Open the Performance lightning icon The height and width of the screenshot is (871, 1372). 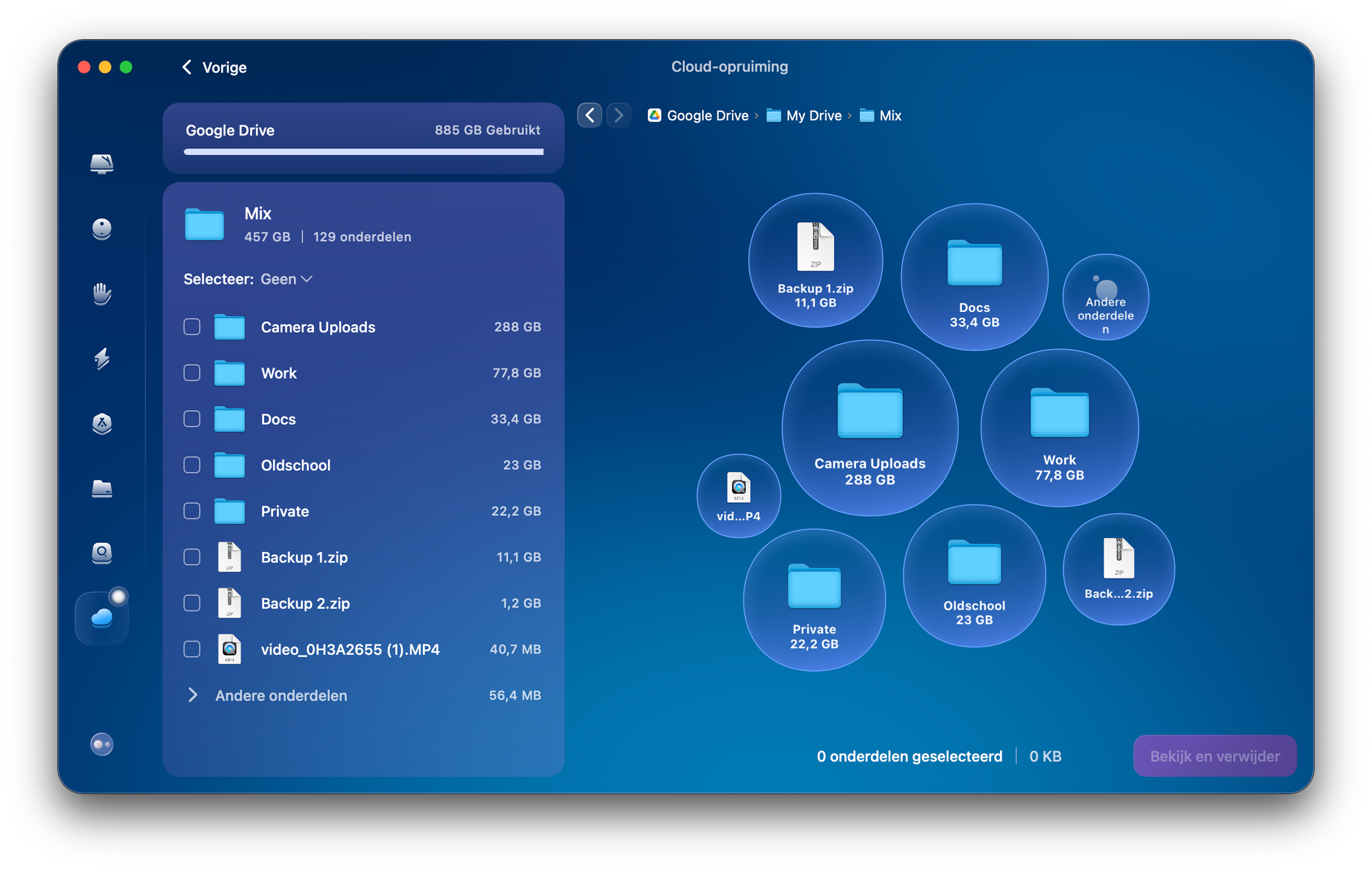101,359
